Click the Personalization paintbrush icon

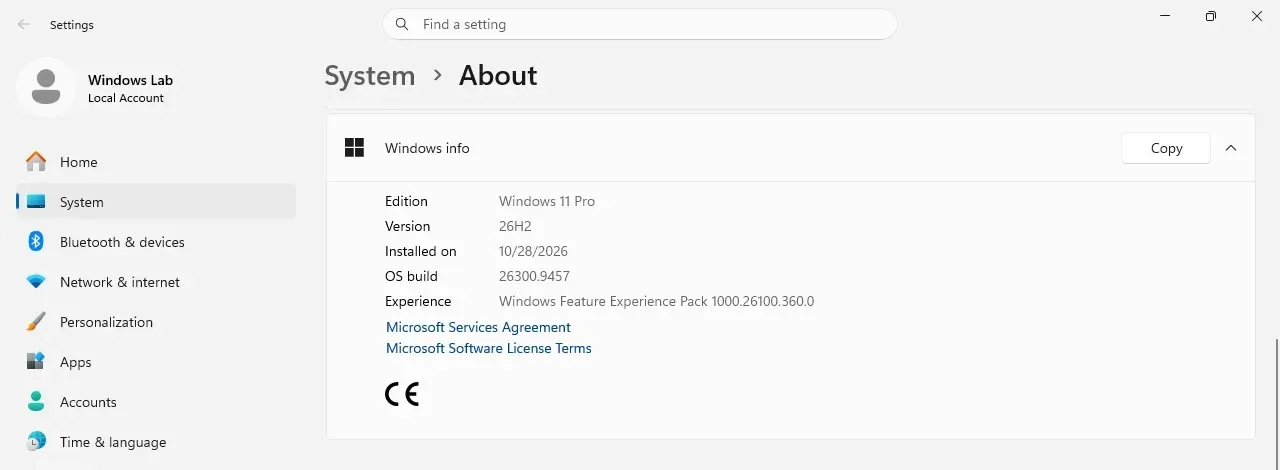point(36,322)
